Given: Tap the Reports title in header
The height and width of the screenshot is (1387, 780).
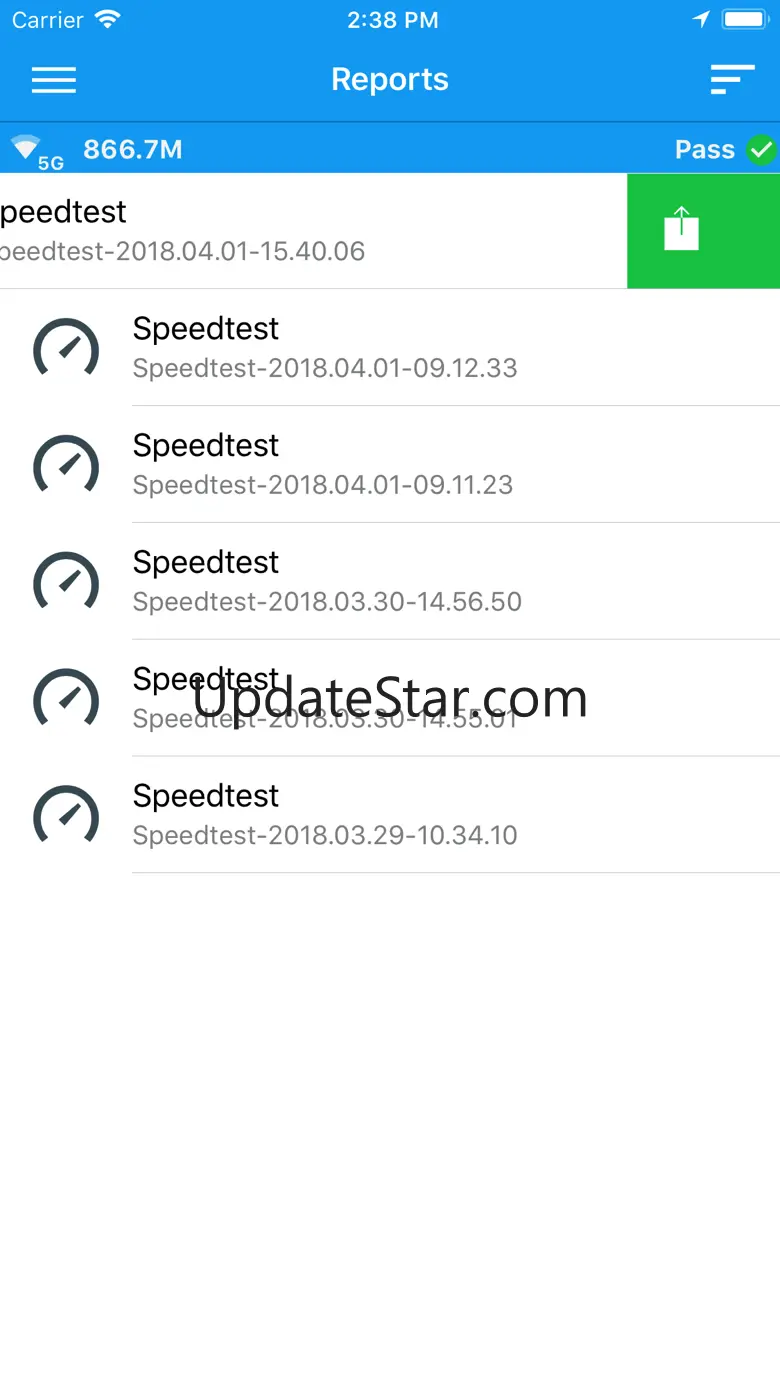Looking at the screenshot, I should point(390,80).
